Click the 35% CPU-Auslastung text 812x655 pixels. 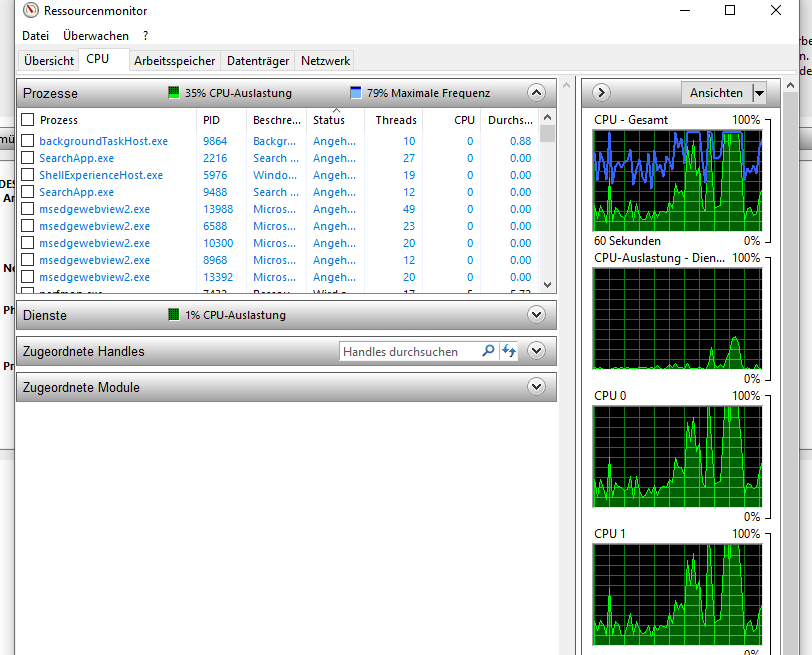pos(238,93)
